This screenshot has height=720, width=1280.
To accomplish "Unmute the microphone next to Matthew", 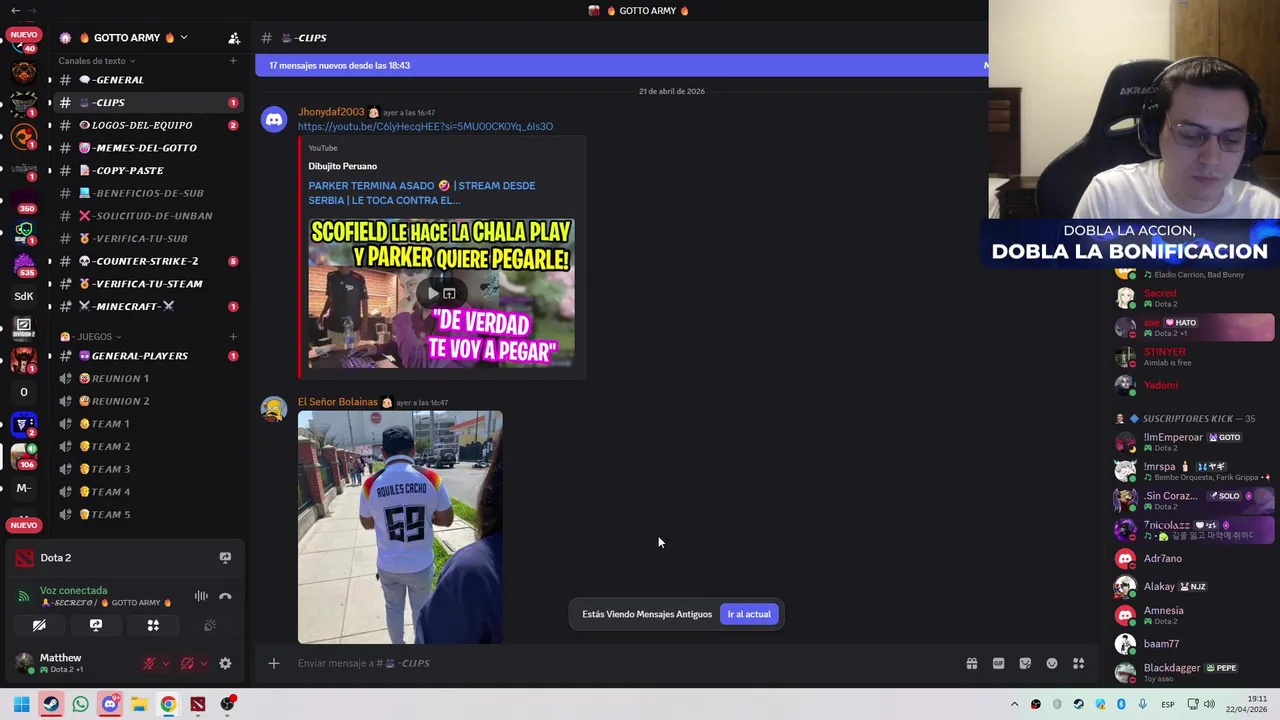I will (149, 663).
